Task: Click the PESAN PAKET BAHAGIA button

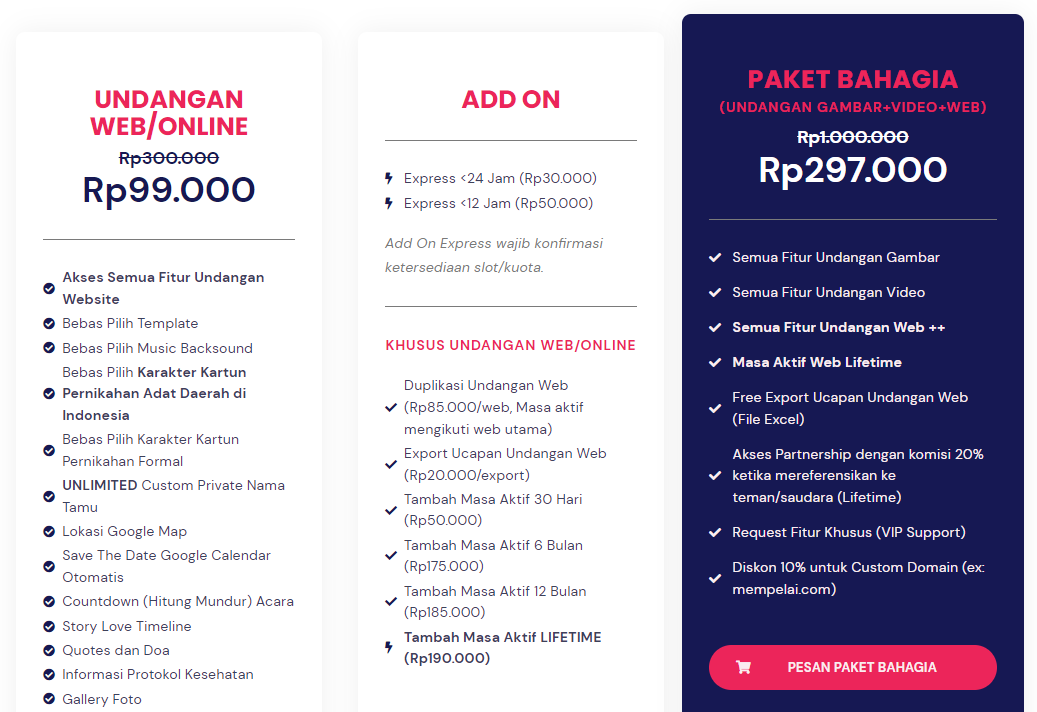Action: 852,667
